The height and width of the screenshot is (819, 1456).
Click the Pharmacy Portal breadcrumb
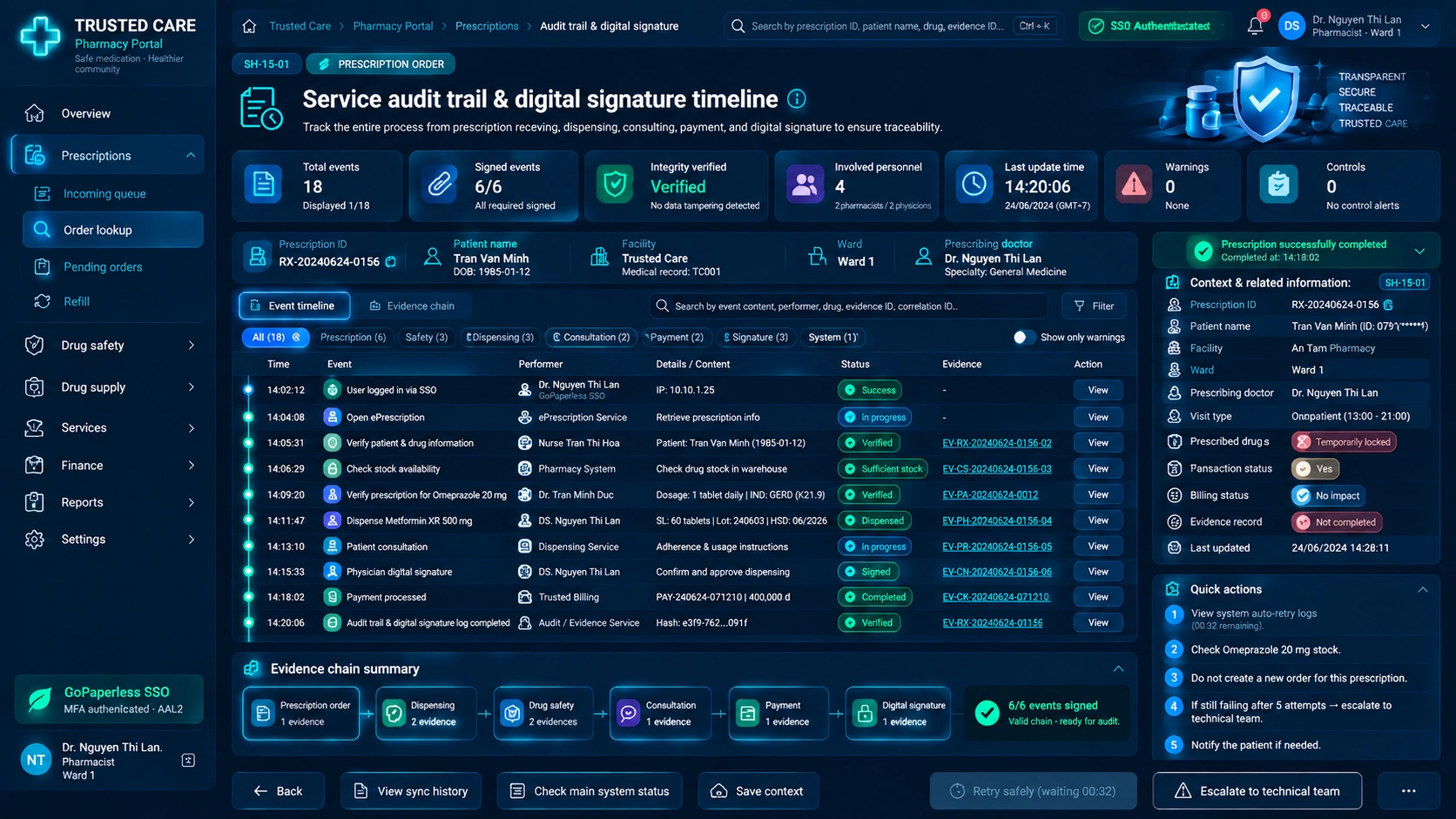[x=393, y=26]
